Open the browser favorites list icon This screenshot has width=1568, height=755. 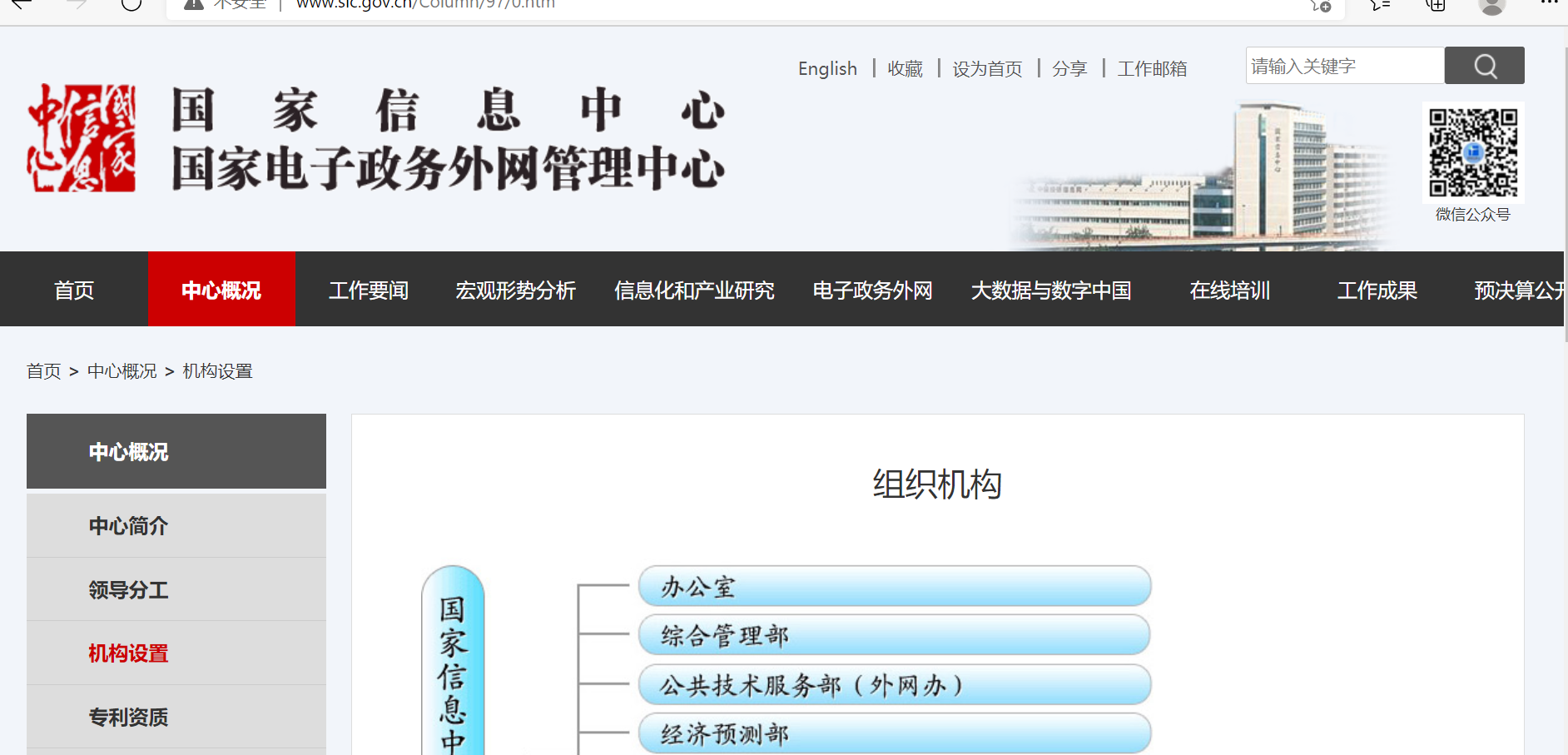pos(1380,5)
